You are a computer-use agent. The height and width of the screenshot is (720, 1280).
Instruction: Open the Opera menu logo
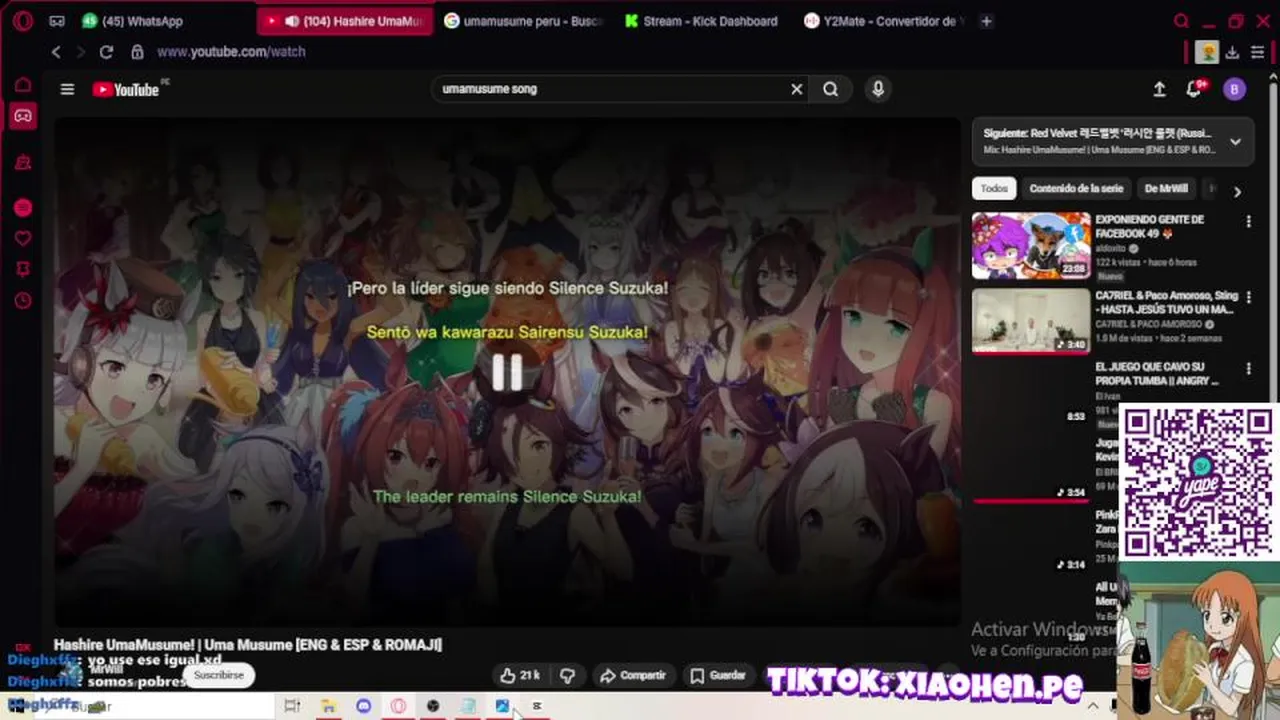(x=22, y=21)
